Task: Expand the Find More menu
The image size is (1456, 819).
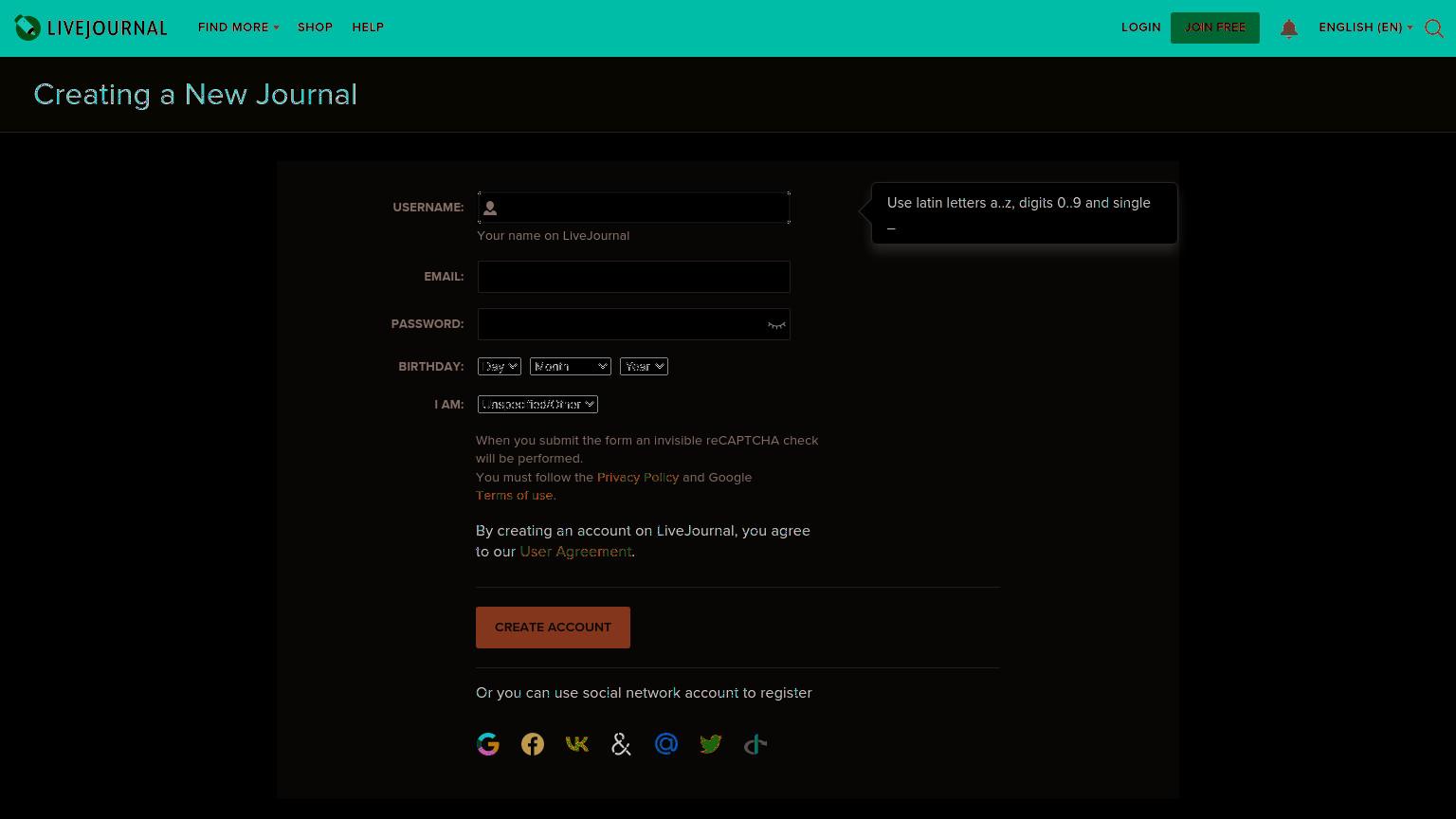Action: coord(239,27)
